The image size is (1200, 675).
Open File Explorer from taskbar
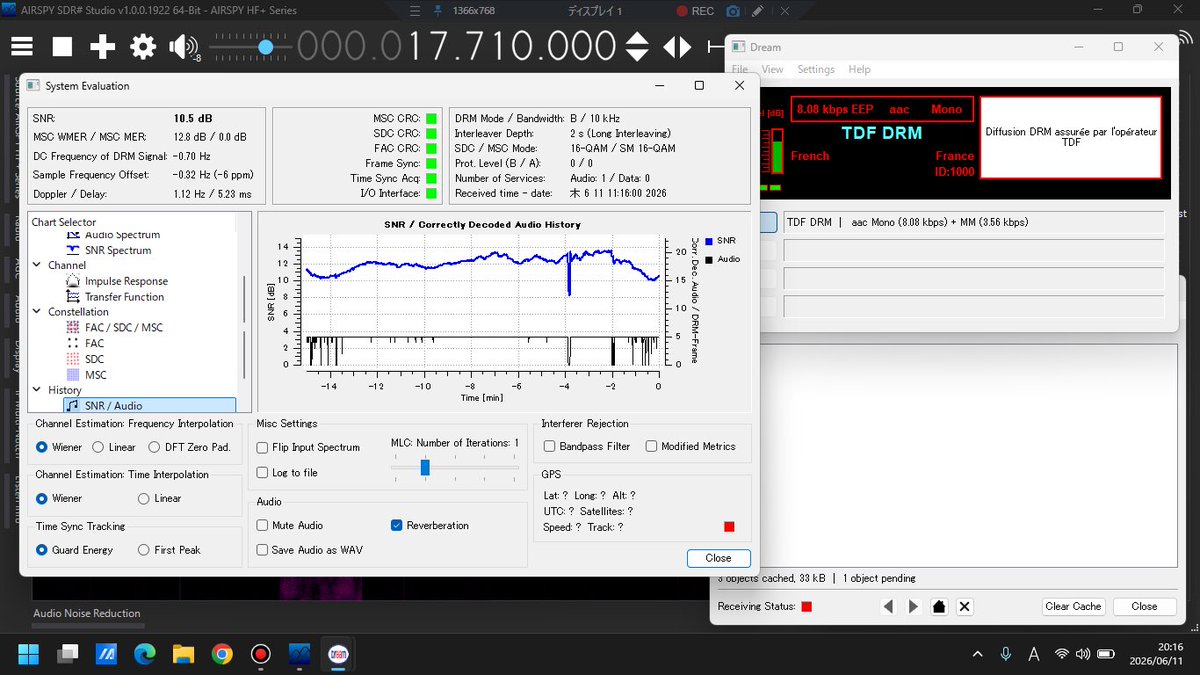(183, 654)
